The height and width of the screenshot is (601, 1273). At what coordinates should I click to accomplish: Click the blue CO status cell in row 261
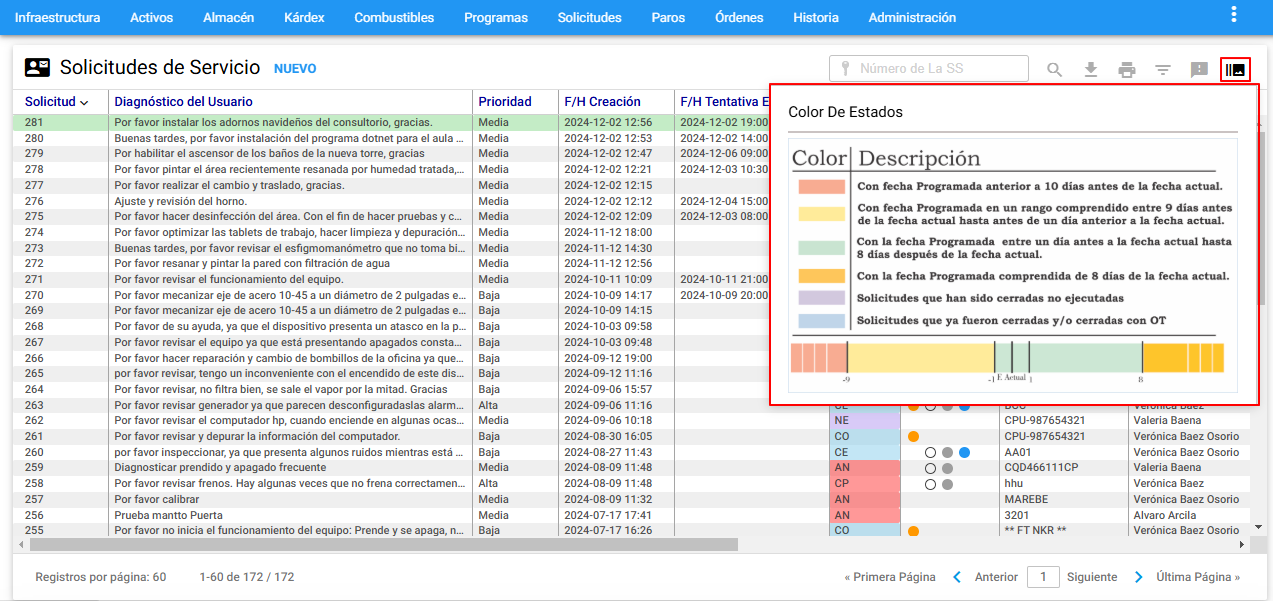pyautogui.click(x=864, y=437)
